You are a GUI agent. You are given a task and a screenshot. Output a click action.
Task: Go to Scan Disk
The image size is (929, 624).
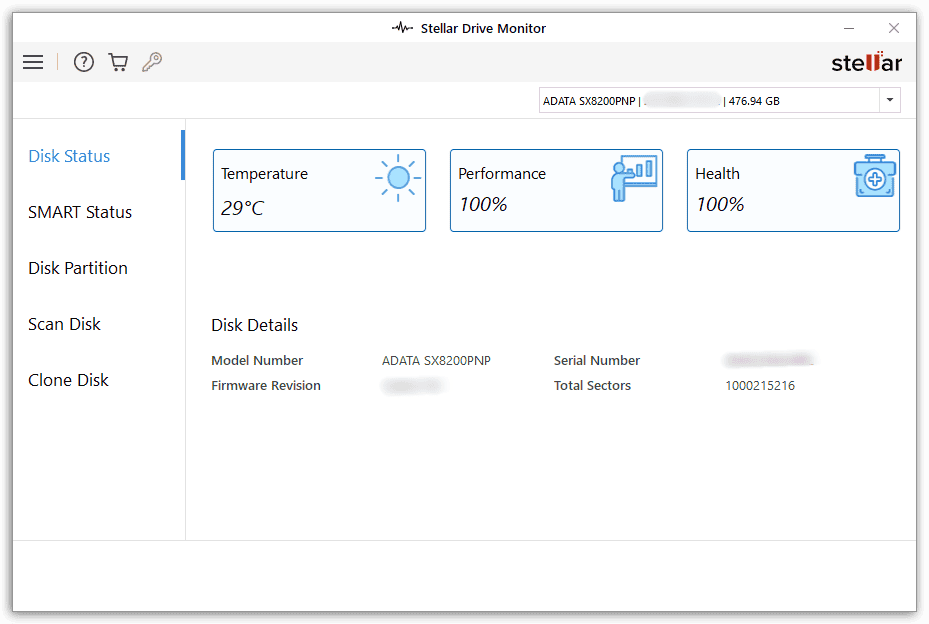click(65, 324)
